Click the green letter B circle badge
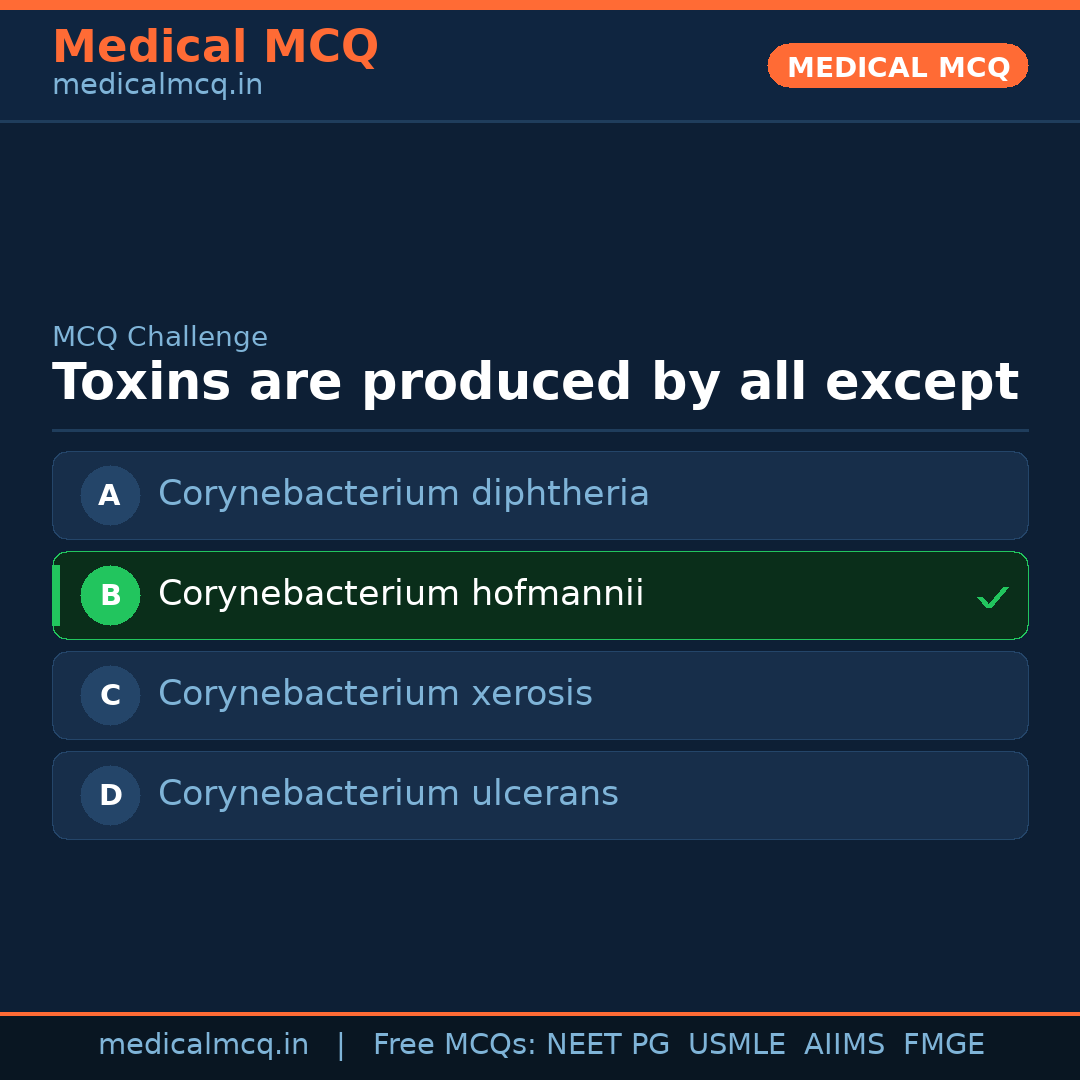This screenshot has height=1080, width=1080. click(110, 595)
